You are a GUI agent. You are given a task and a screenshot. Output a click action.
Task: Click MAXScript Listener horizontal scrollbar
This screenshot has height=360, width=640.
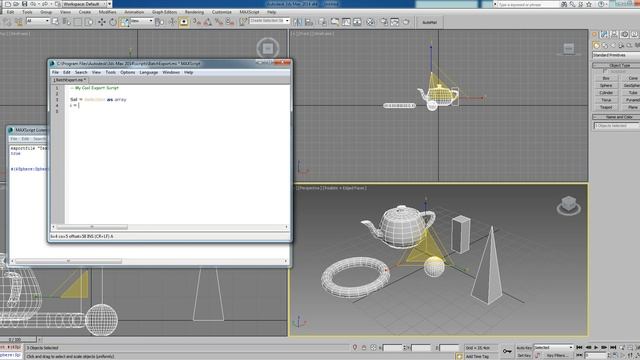point(68,261)
